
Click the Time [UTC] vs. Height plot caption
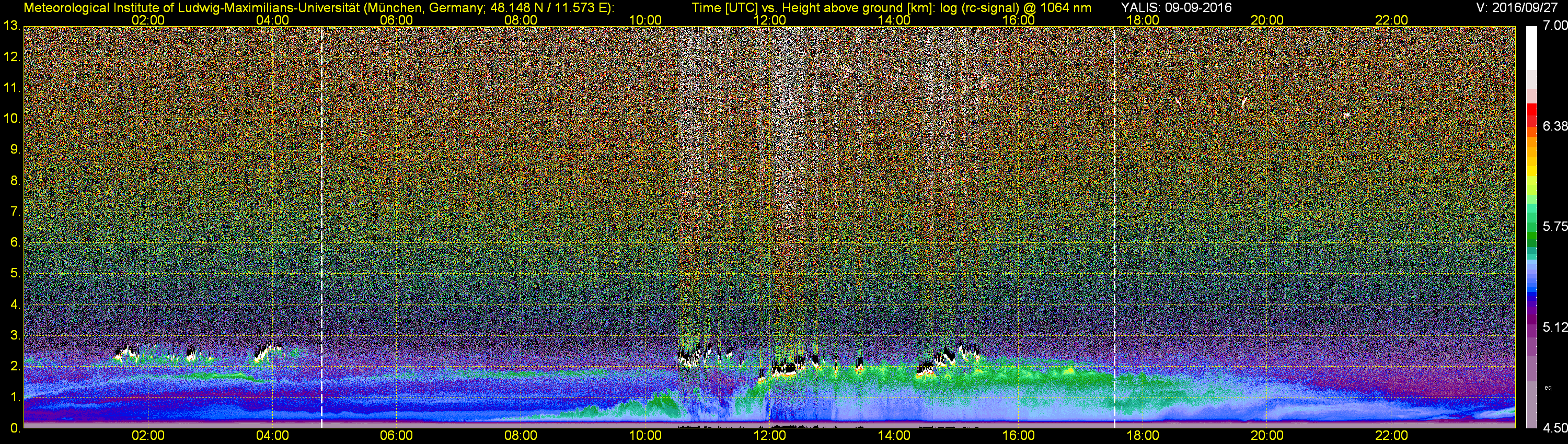pos(891,7)
